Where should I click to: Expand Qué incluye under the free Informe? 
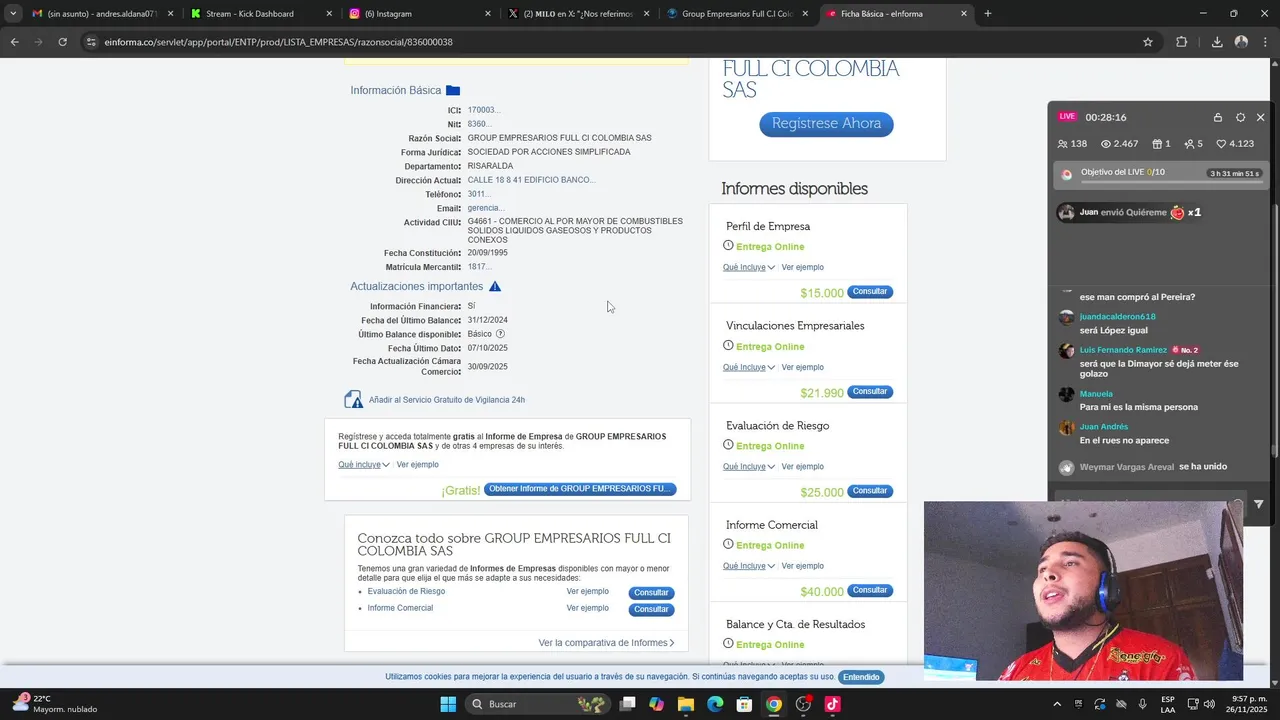(x=364, y=465)
